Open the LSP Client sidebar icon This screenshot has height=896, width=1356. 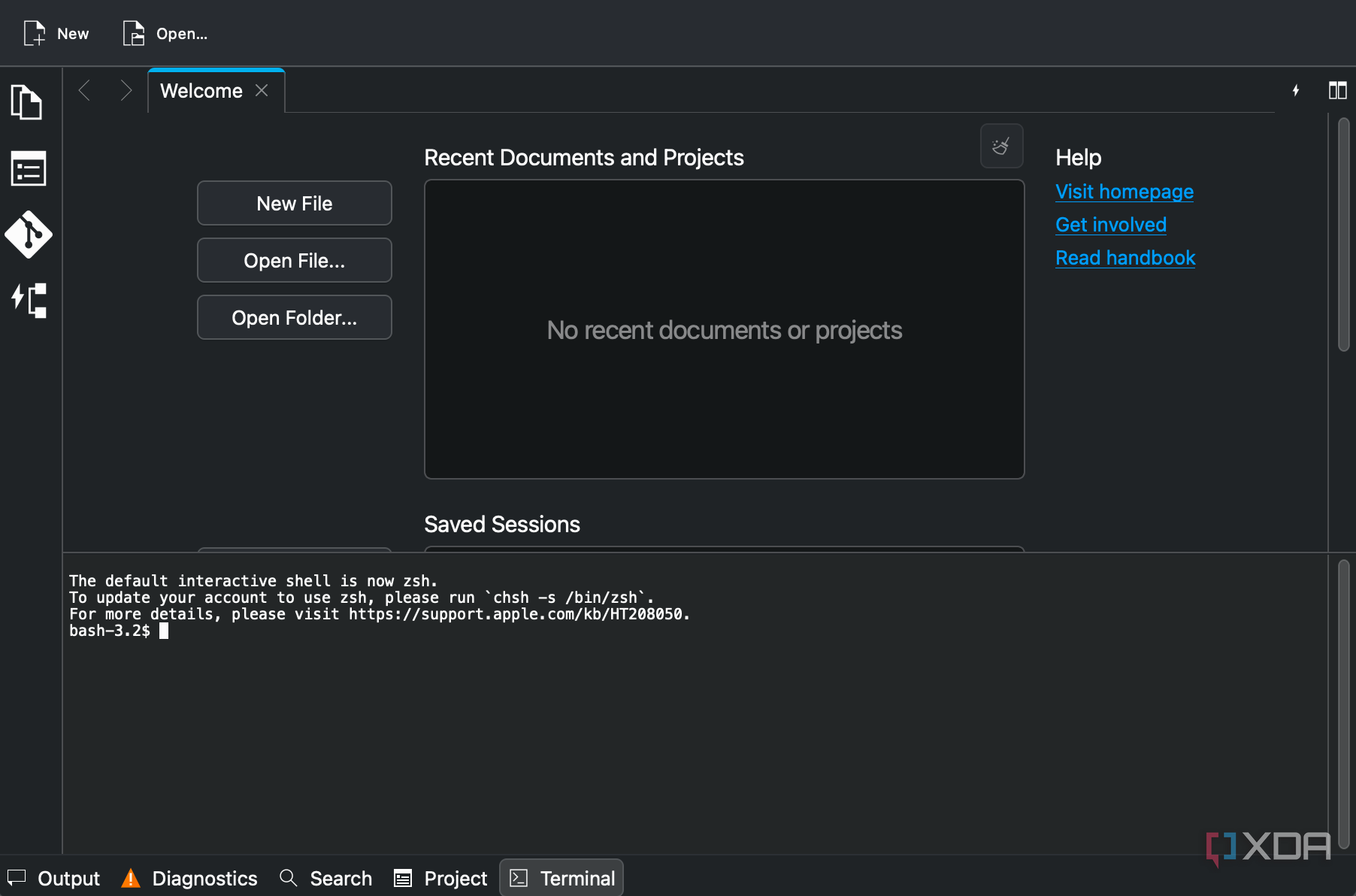coord(28,301)
